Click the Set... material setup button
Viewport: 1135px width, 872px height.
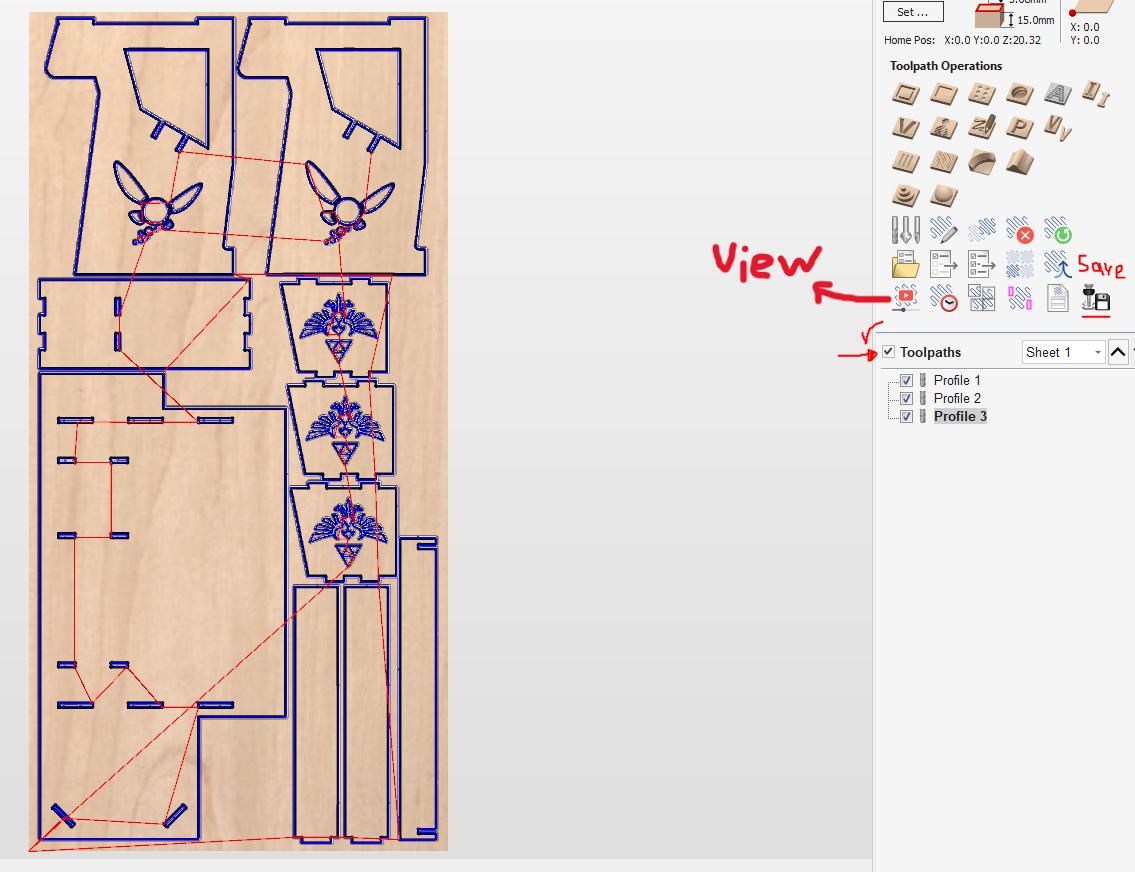pos(913,12)
